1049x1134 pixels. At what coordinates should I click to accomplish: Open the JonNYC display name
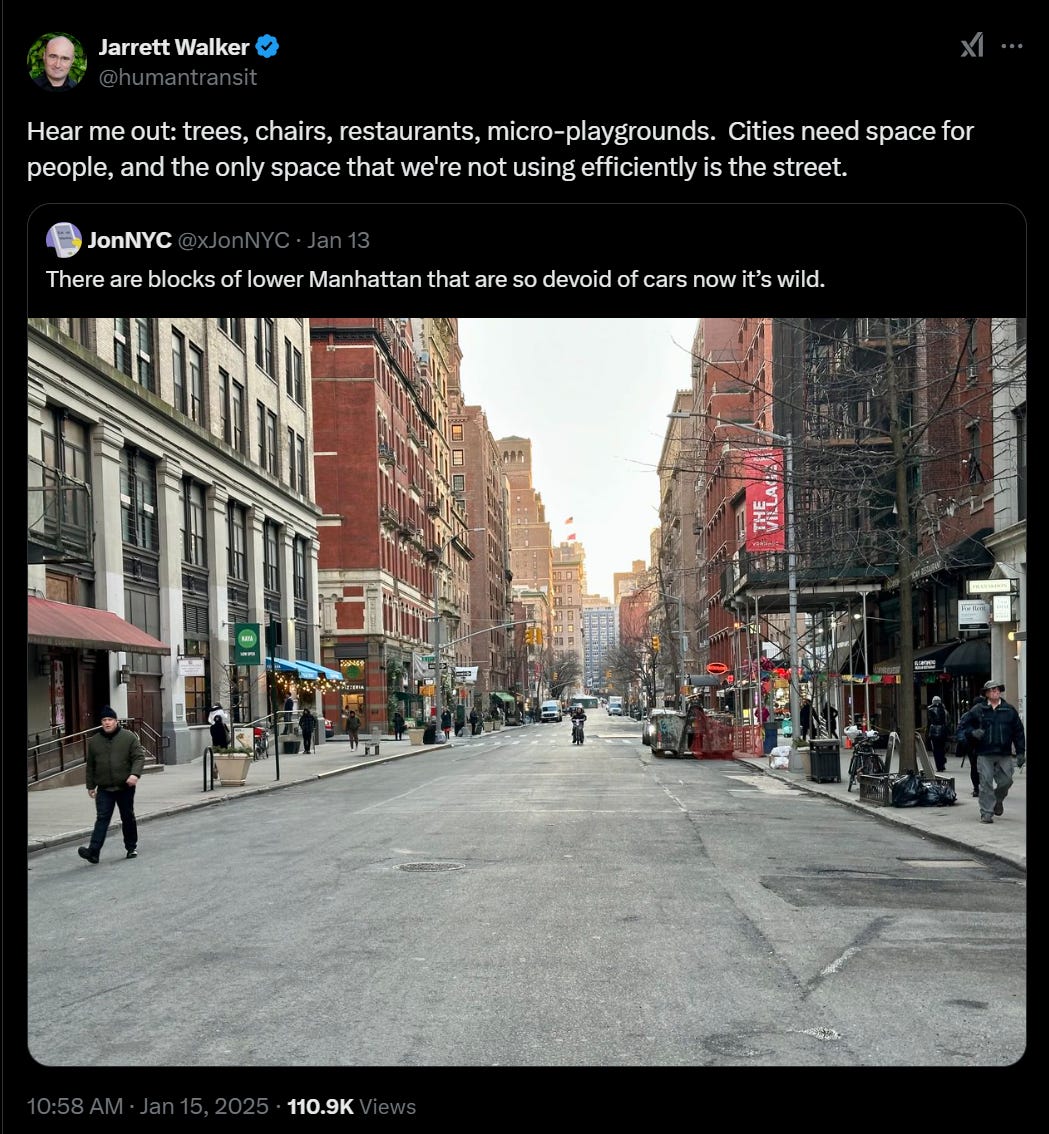[x=129, y=240]
